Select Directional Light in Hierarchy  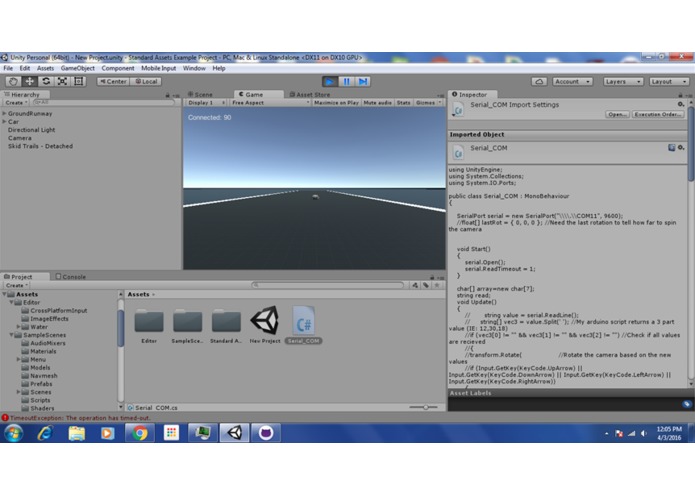(31, 130)
